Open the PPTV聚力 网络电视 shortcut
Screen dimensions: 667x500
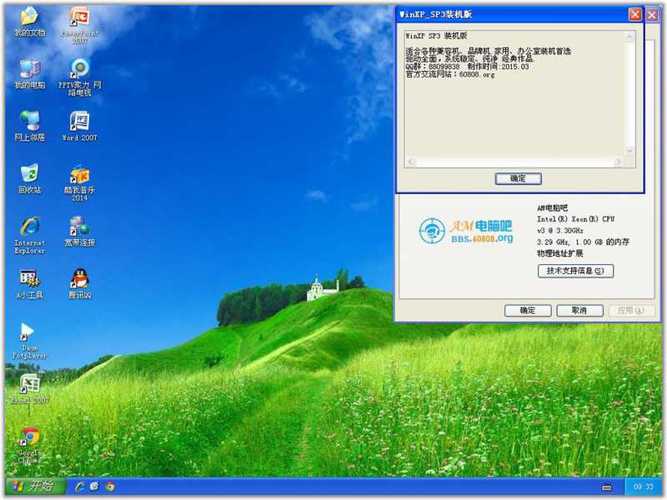click(80, 77)
